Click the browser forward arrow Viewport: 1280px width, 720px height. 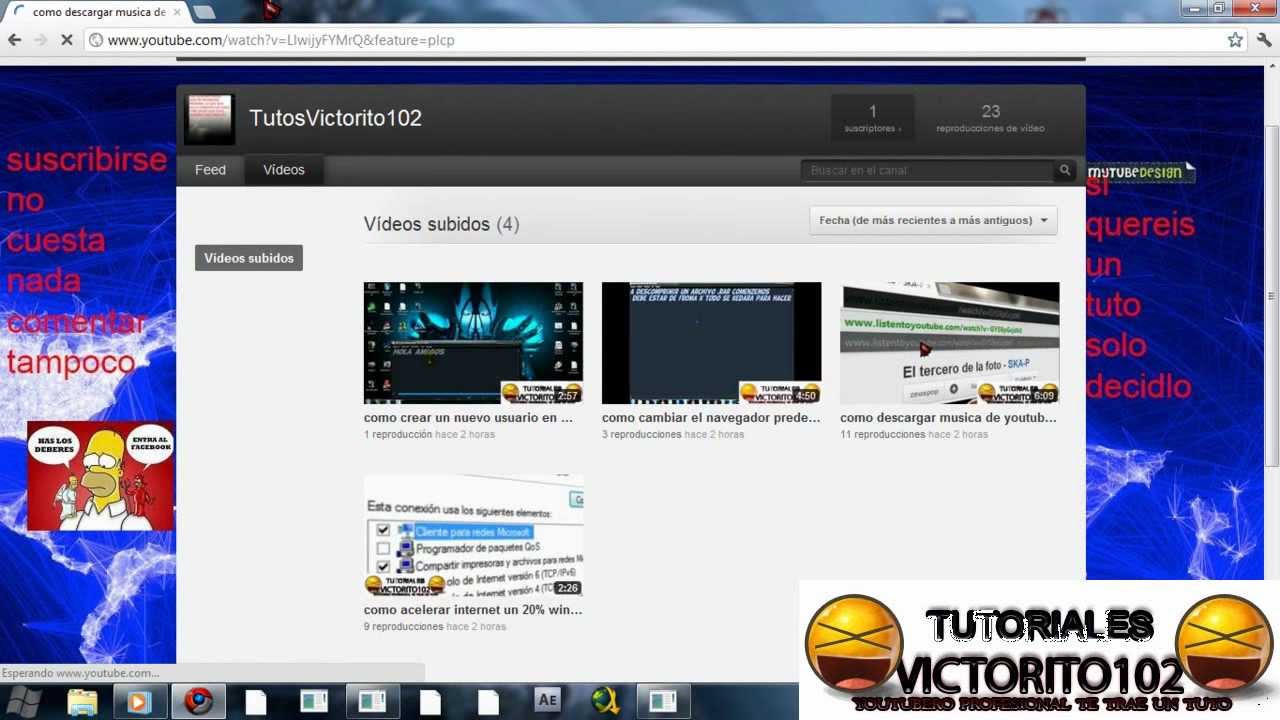tap(40, 40)
